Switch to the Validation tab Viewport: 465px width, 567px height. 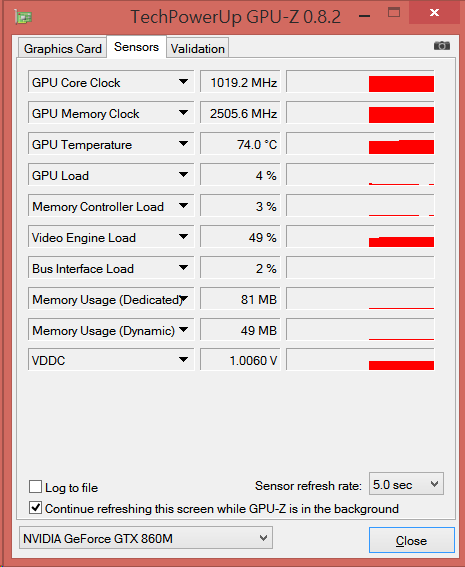(197, 48)
